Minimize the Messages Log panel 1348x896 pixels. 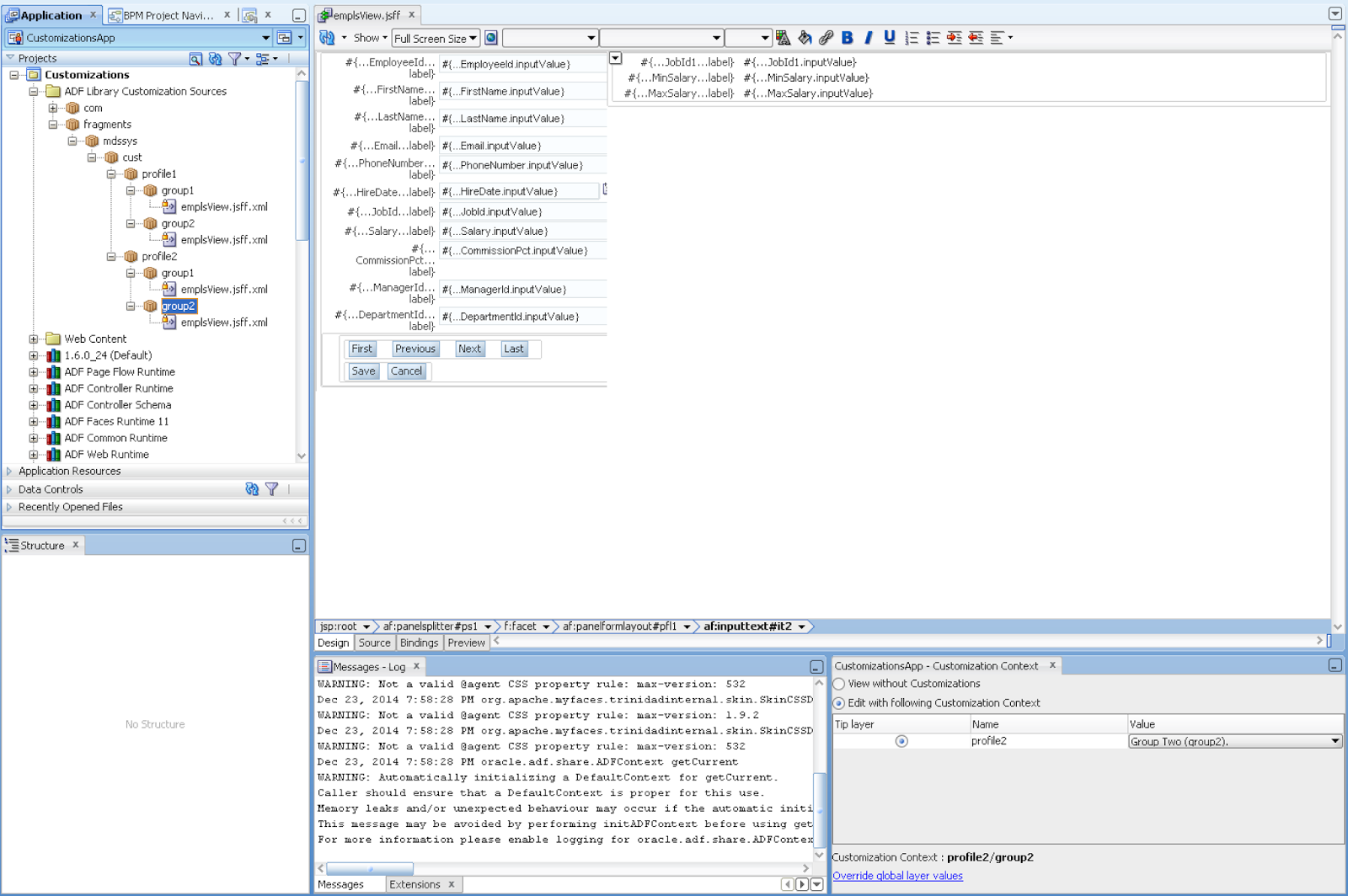pos(816,667)
